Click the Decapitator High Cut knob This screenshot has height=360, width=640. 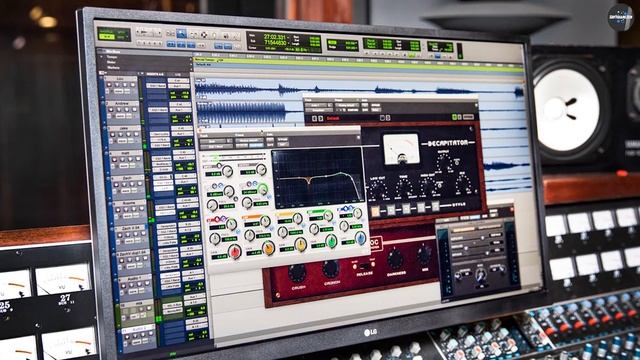430,186
